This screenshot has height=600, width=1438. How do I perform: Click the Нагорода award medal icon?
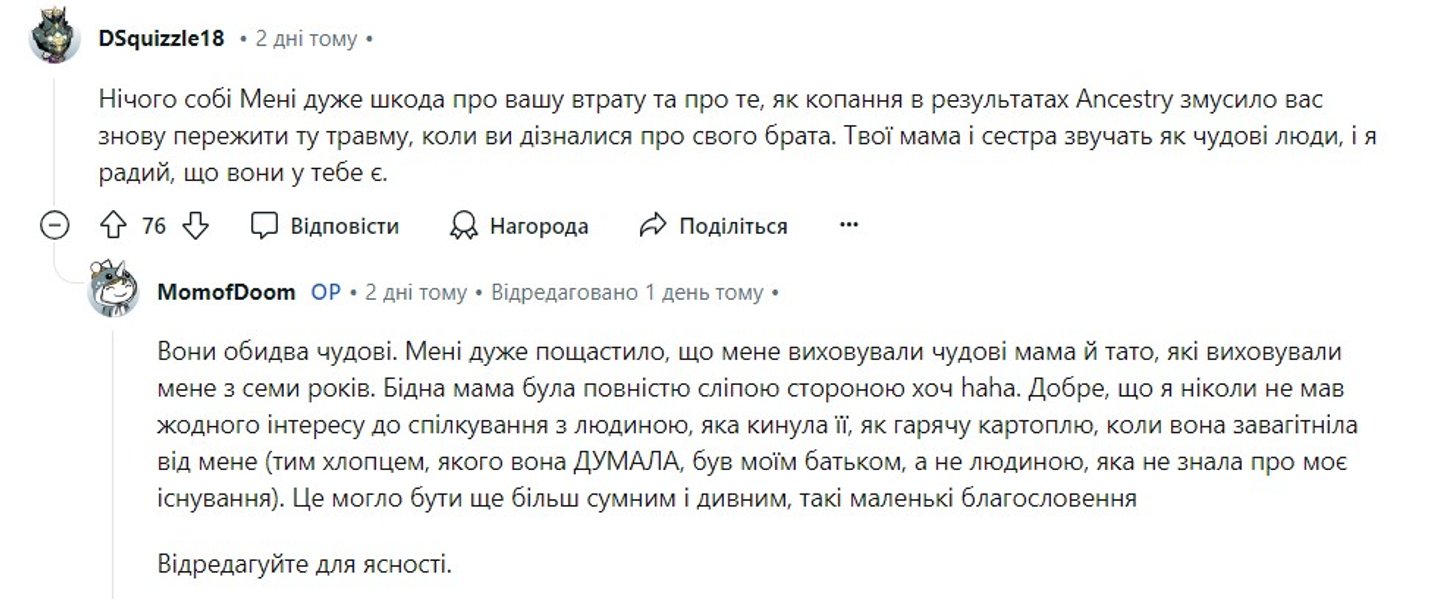(462, 225)
